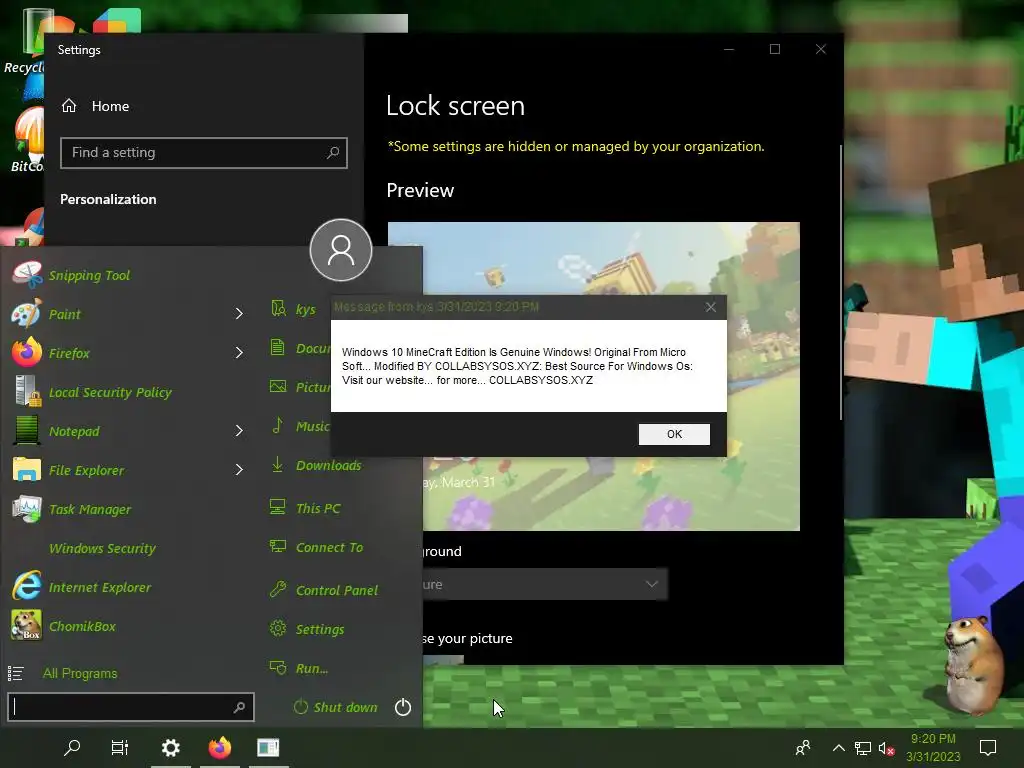
Task: Click the Settings window scrollbar
Action: 840,282
